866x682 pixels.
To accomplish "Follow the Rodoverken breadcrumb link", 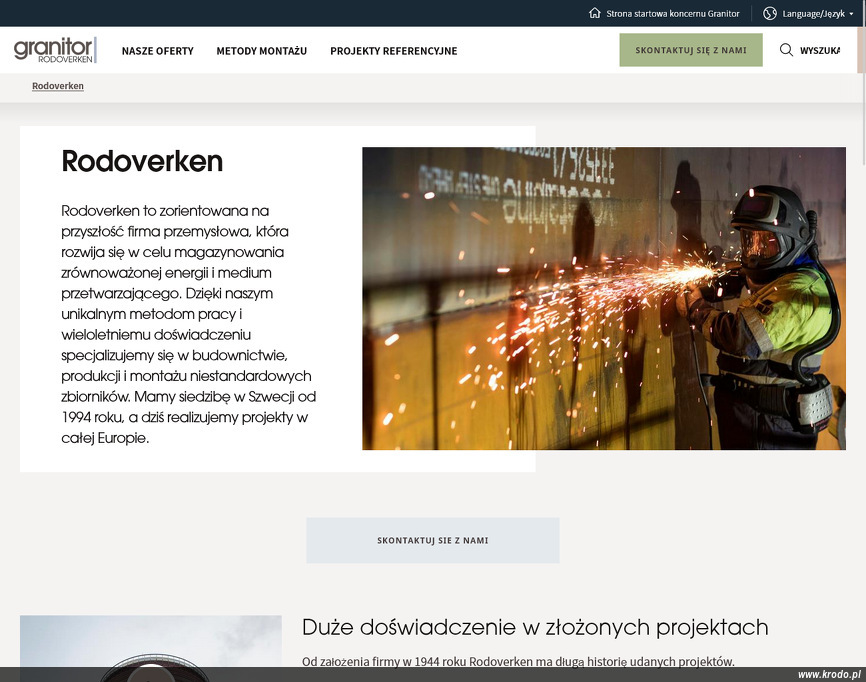I will click(58, 86).
